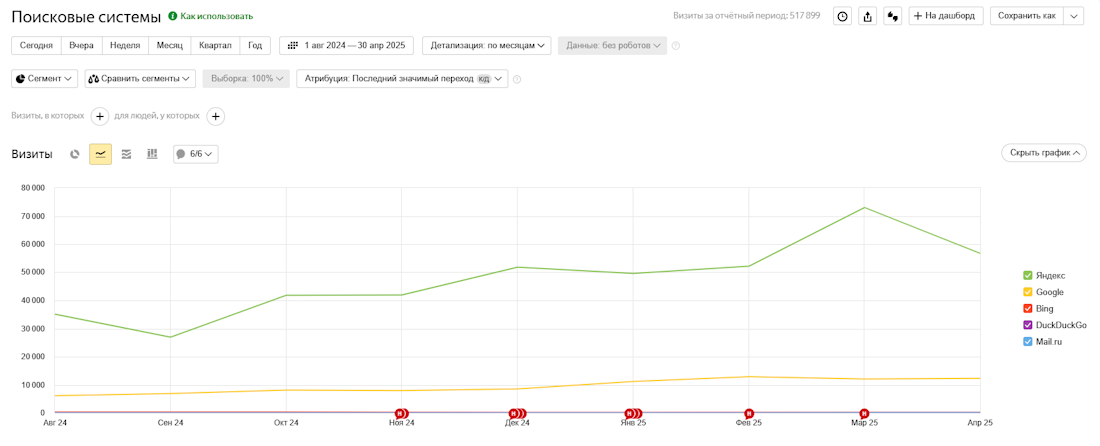Image resolution: width=1100 pixels, height=446 pixels.
Task: Disable DuckDuckGo series in legend
Action: click(1028, 325)
